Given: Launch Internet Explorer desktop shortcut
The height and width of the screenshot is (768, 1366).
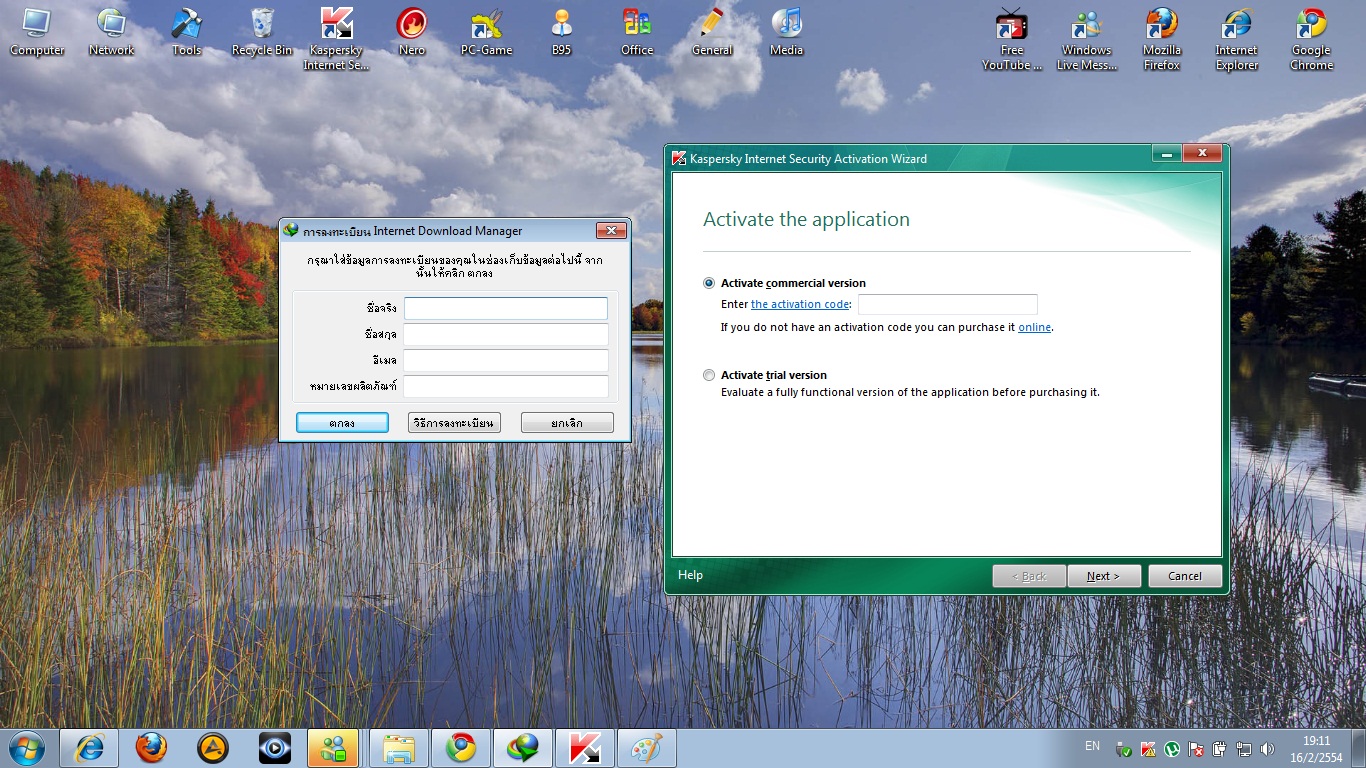Looking at the screenshot, I should tap(1237, 39).
